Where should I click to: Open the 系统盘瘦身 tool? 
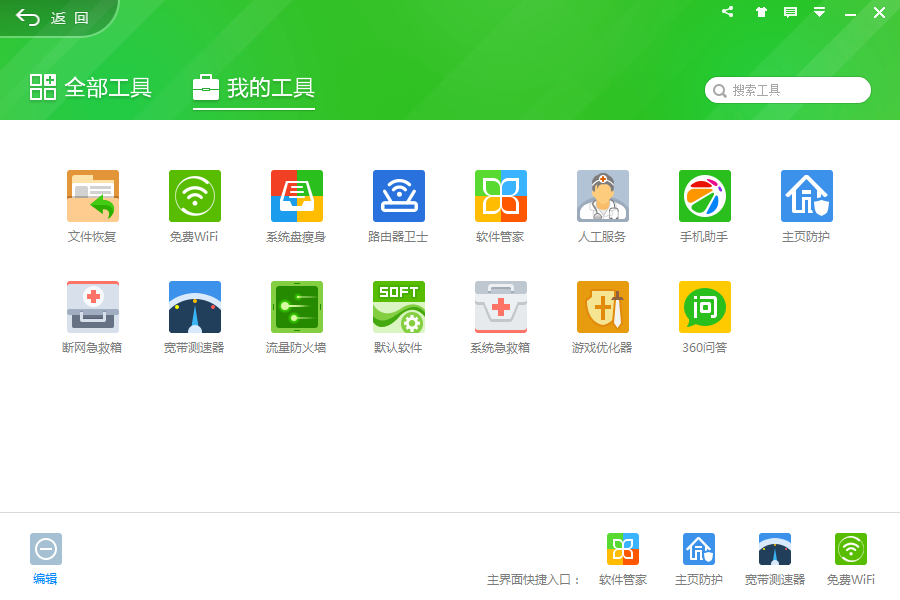coord(297,196)
